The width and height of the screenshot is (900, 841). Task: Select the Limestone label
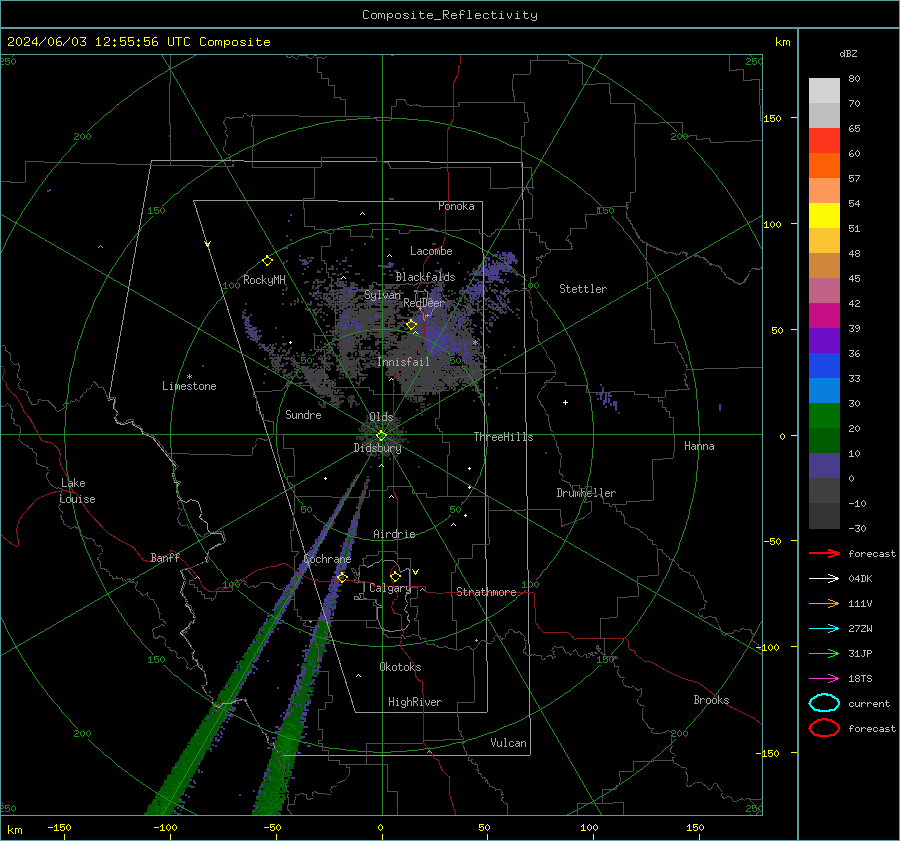point(189,386)
